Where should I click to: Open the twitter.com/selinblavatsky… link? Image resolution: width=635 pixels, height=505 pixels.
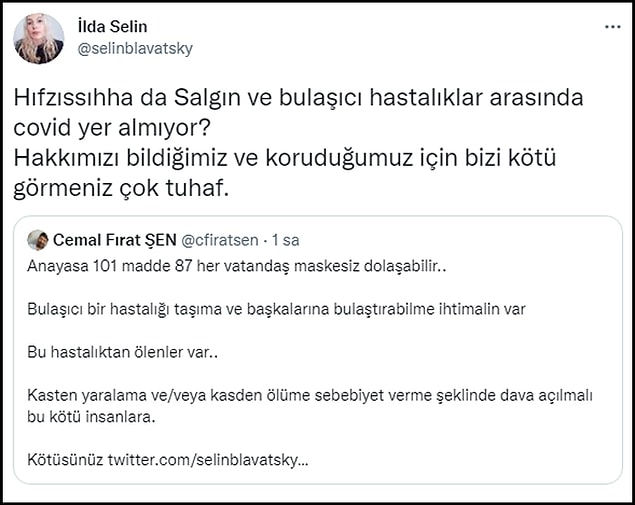coord(208,460)
